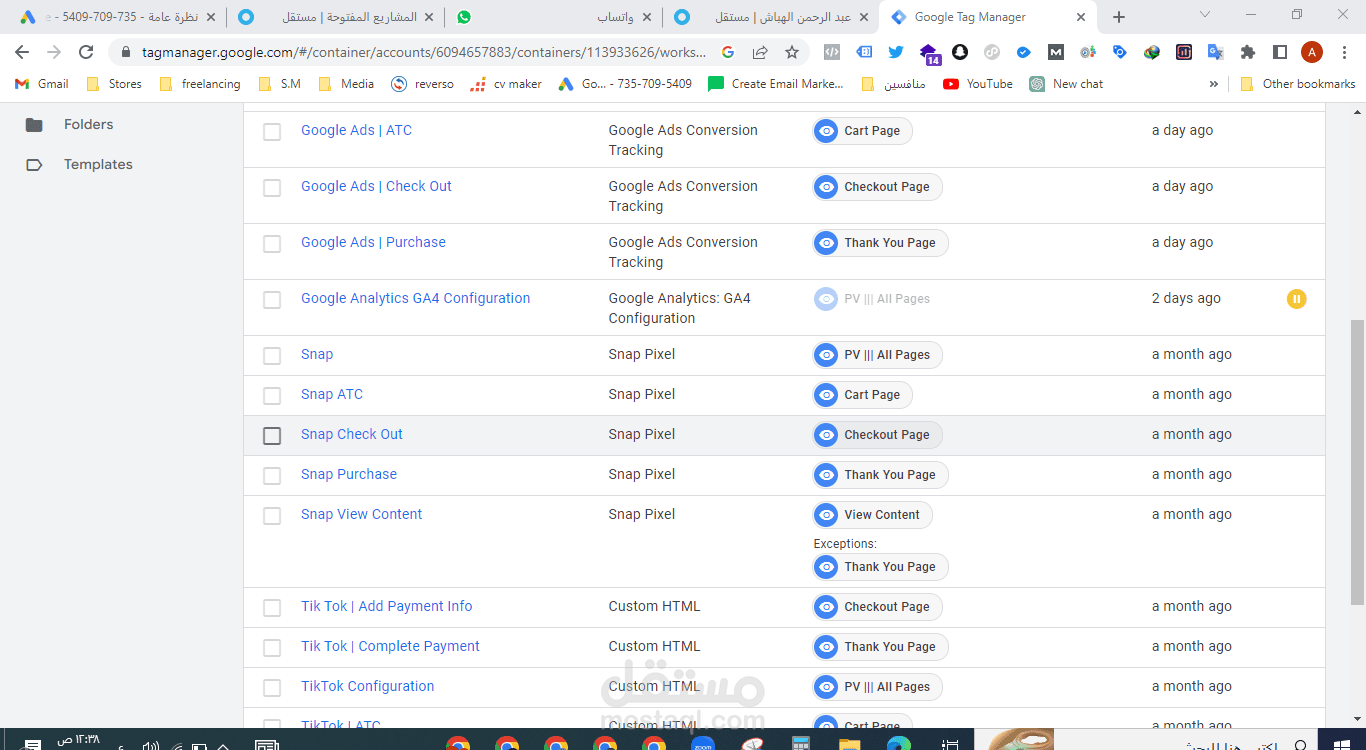Open the freelancing bookmarks folder
The height and width of the screenshot is (750, 1366).
pyautogui.click(x=200, y=84)
